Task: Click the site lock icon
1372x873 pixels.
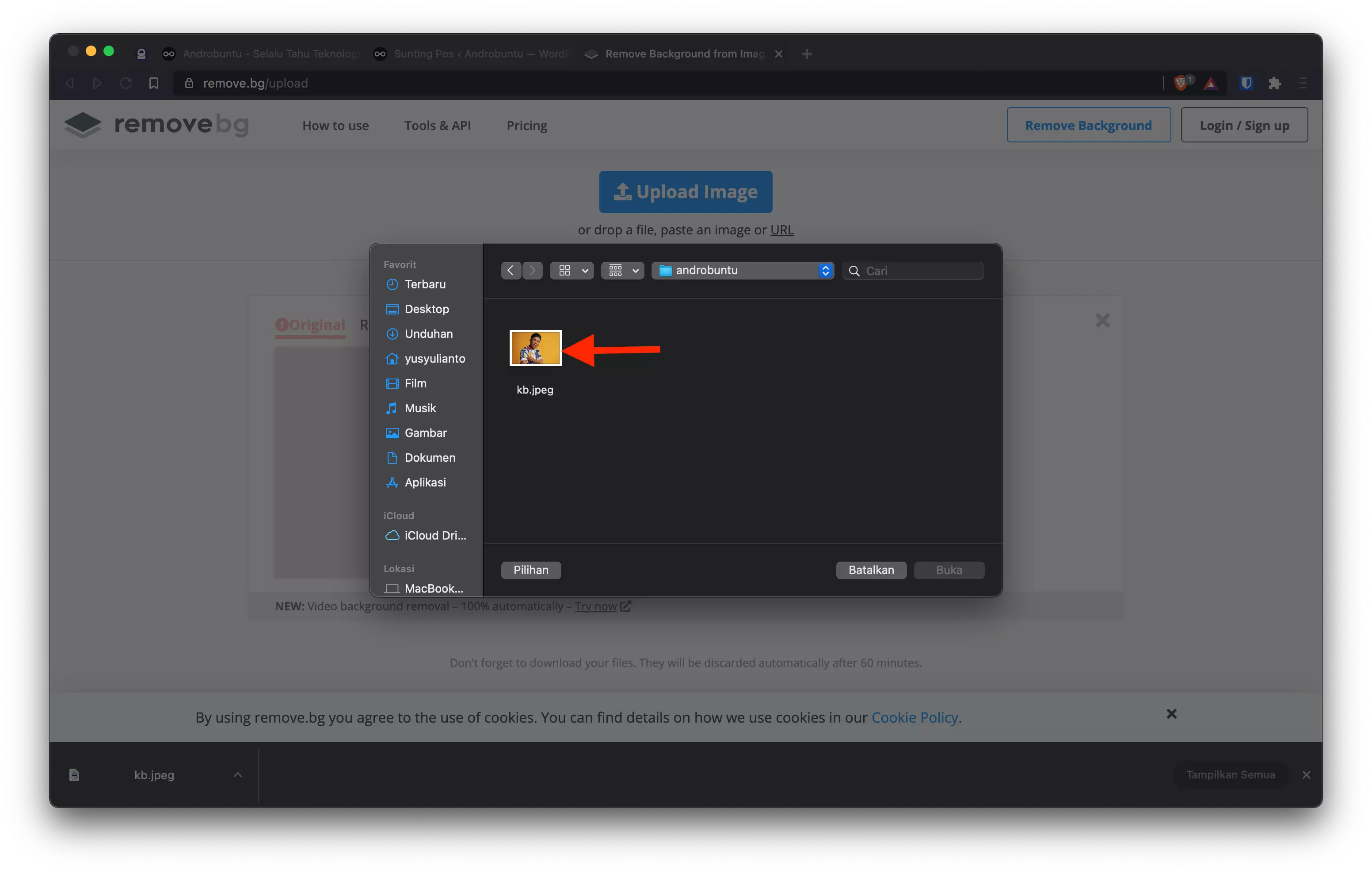Action: click(189, 83)
